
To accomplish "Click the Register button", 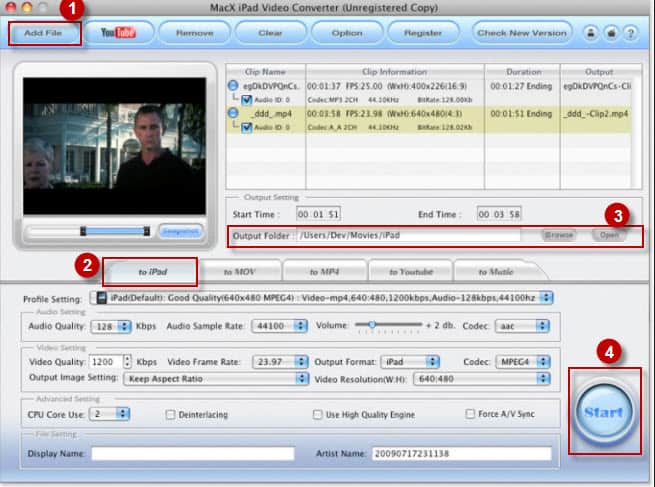I will pos(423,33).
